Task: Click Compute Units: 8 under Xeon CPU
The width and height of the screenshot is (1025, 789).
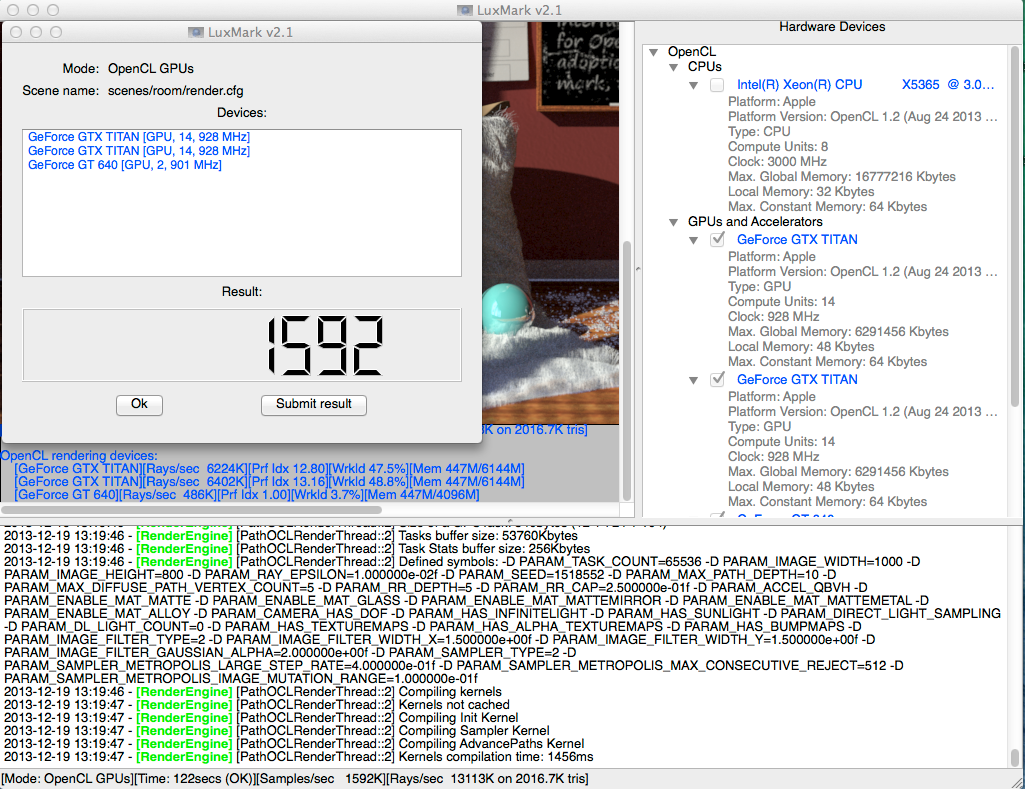Action: coord(778,146)
